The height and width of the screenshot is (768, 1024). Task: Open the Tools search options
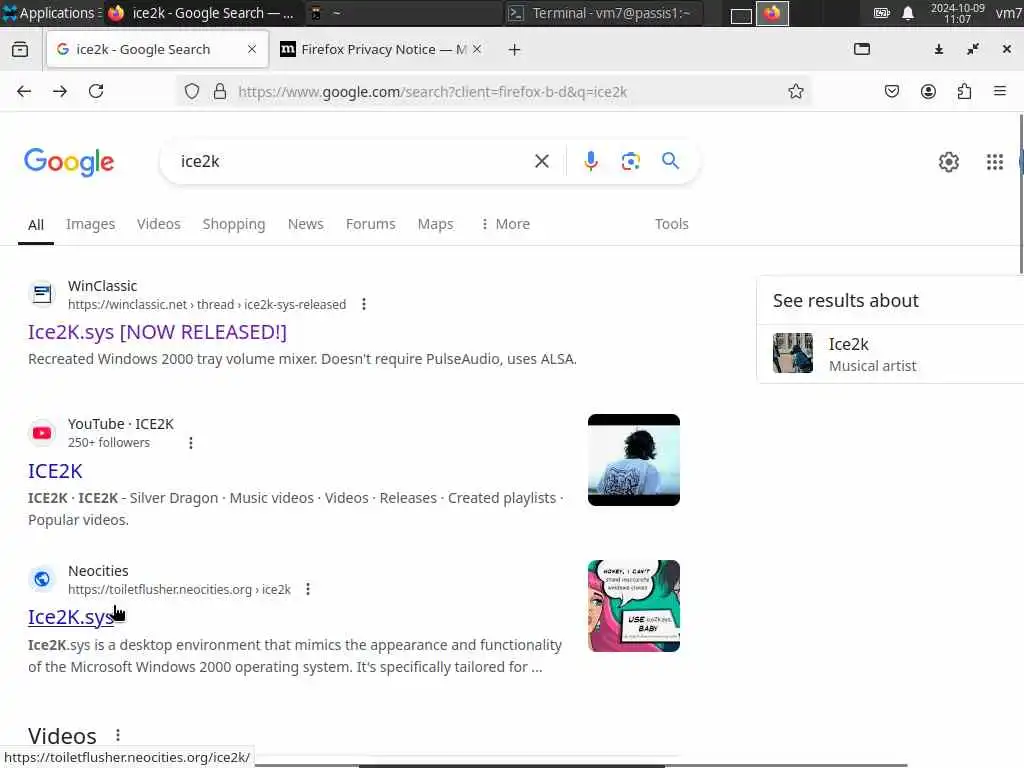coord(671,224)
